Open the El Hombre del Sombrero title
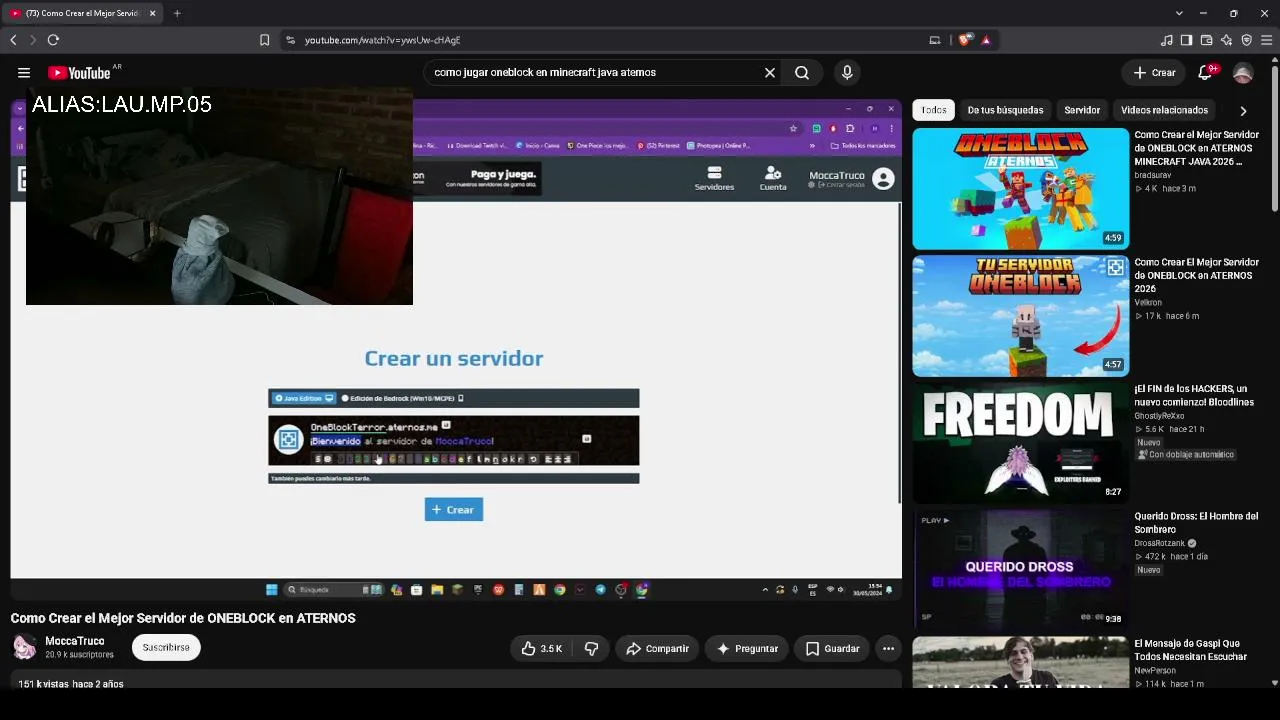The image size is (1280, 720). tap(1196, 522)
